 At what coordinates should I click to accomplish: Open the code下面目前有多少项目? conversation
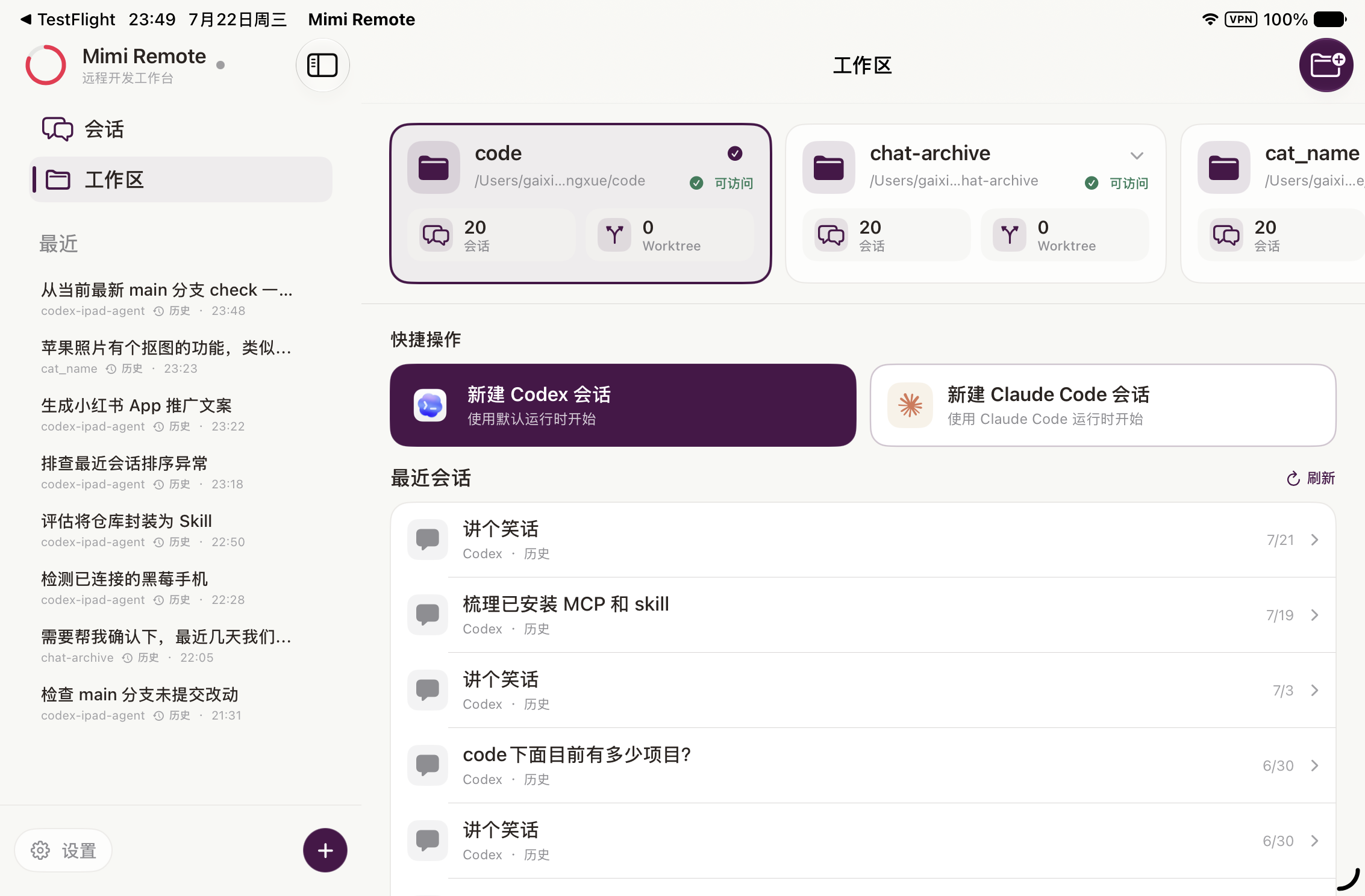[863, 765]
